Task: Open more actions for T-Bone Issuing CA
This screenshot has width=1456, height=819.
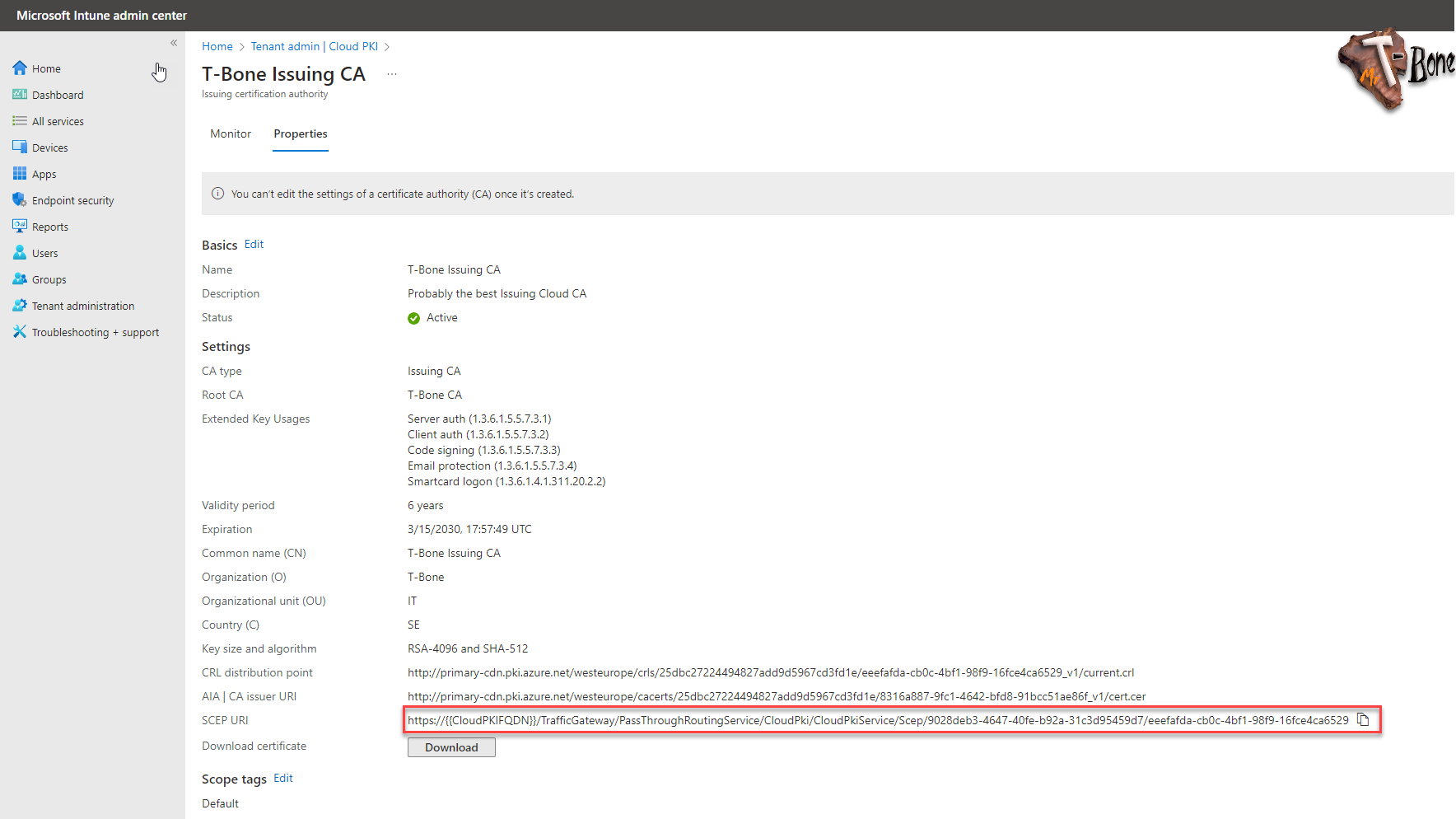Action: point(391,73)
